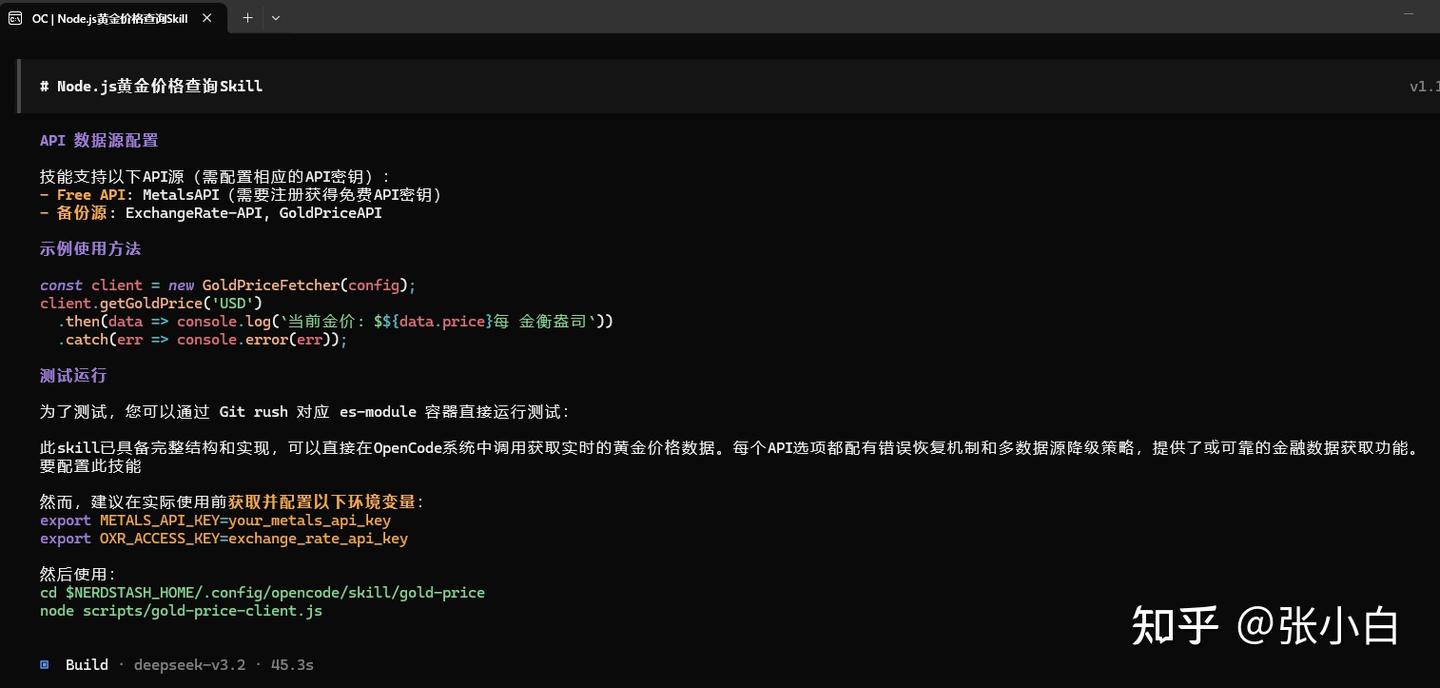The width and height of the screenshot is (1440, 688).
Task: Click the terminal icon on the active tab
Action: point(16,18)
